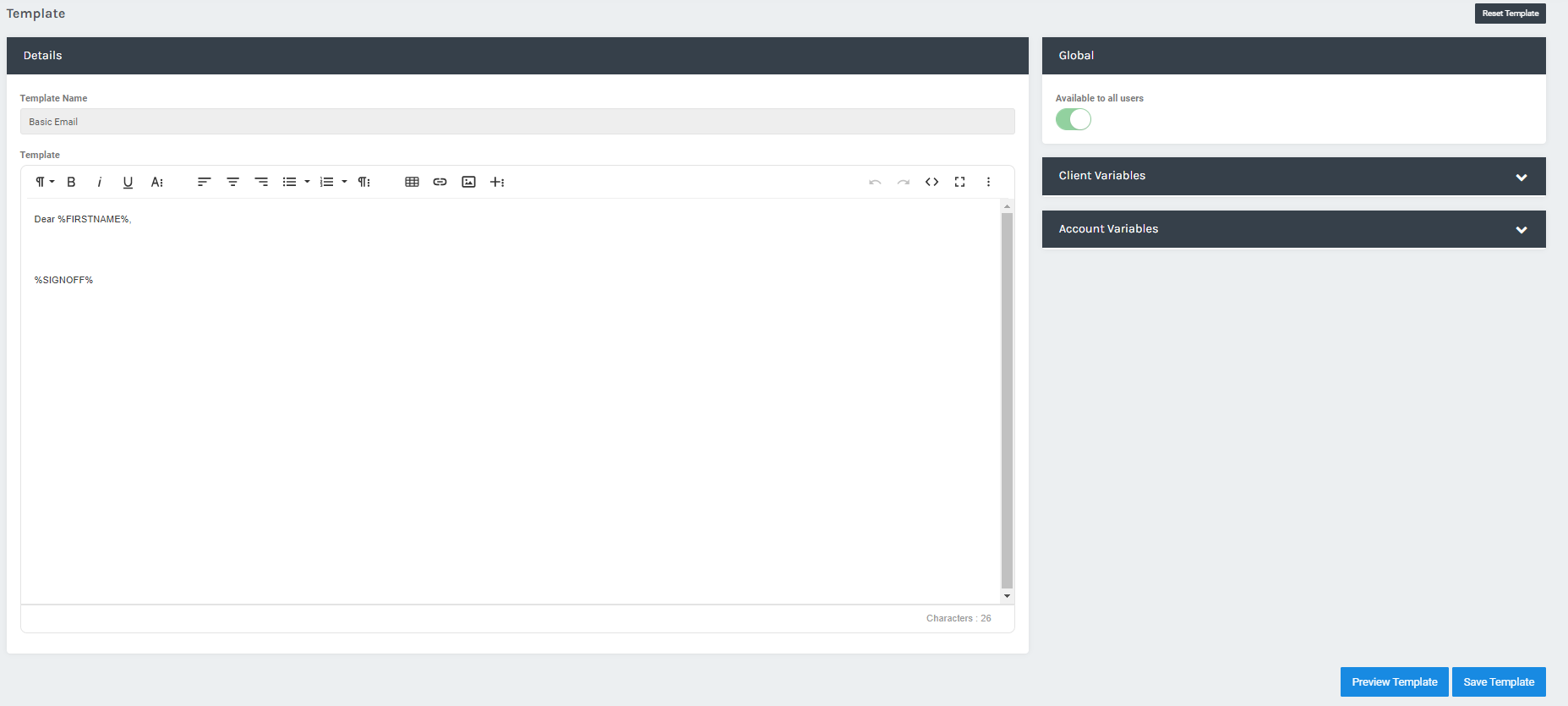Click the scrollbar up arrow
Image resolution: width=1568 pixels, height=706 pixels.
click(x=1007, y=206)
